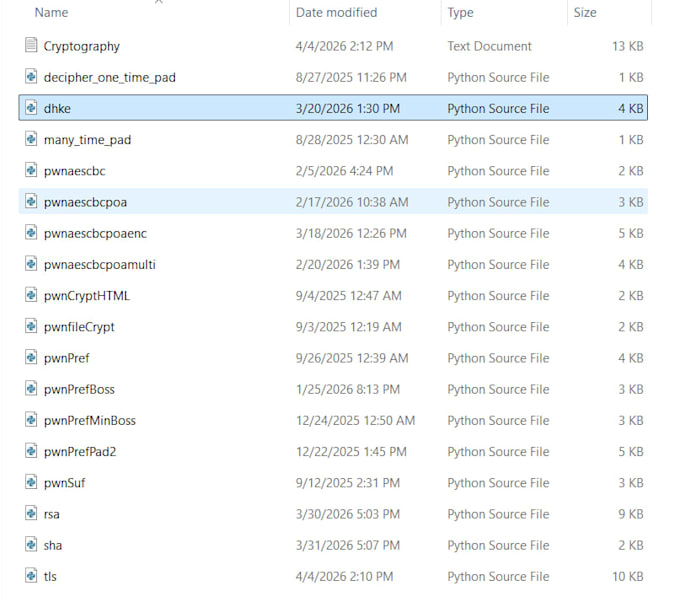
Task: Click the Cryptography text document icon
Action: coord(31,45)
